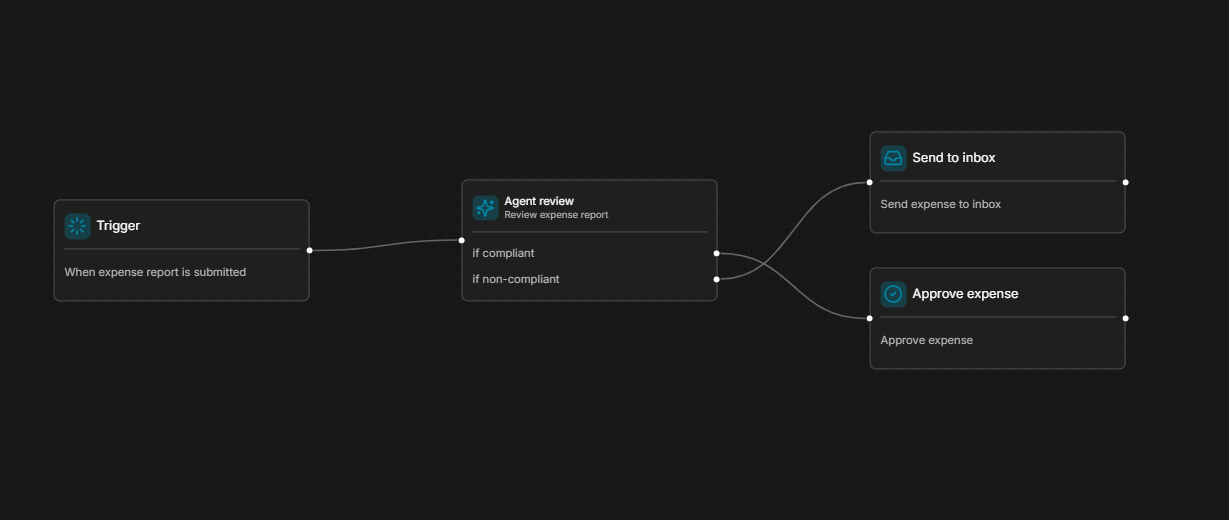Click the Approve expense checkmark icon
This screenshot has height=520, width=1229.
(894, 294)
